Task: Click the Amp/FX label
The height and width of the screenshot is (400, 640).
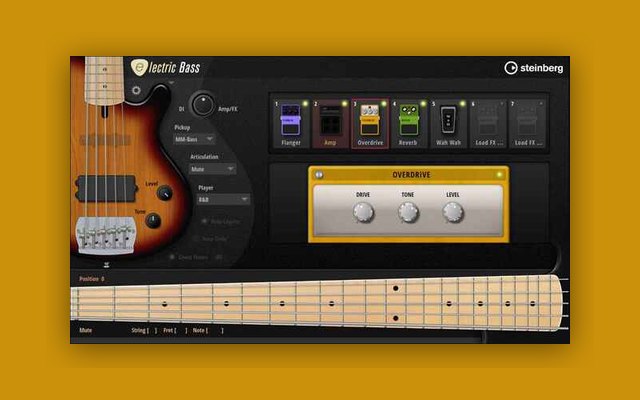Action: point(228,109)
